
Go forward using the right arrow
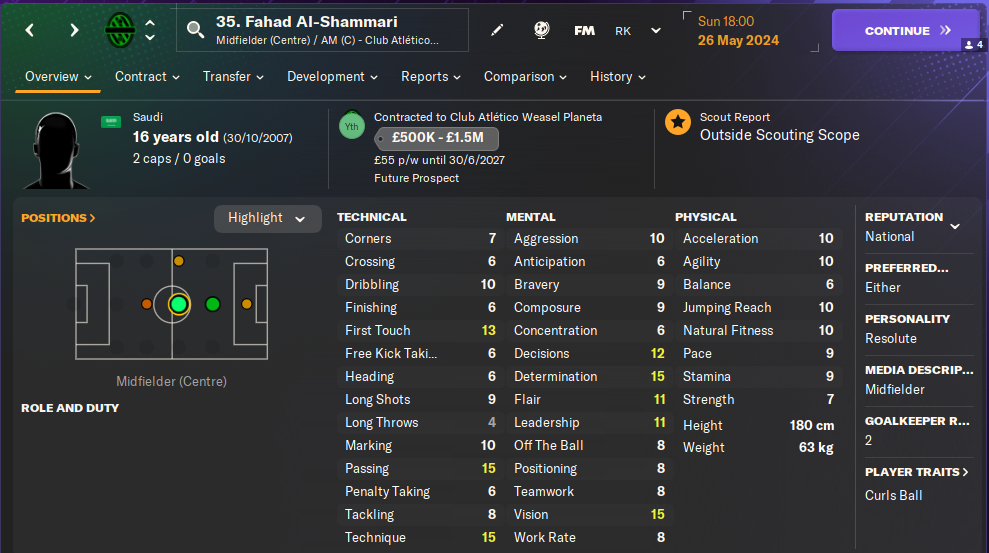click(x=74, y=30)
